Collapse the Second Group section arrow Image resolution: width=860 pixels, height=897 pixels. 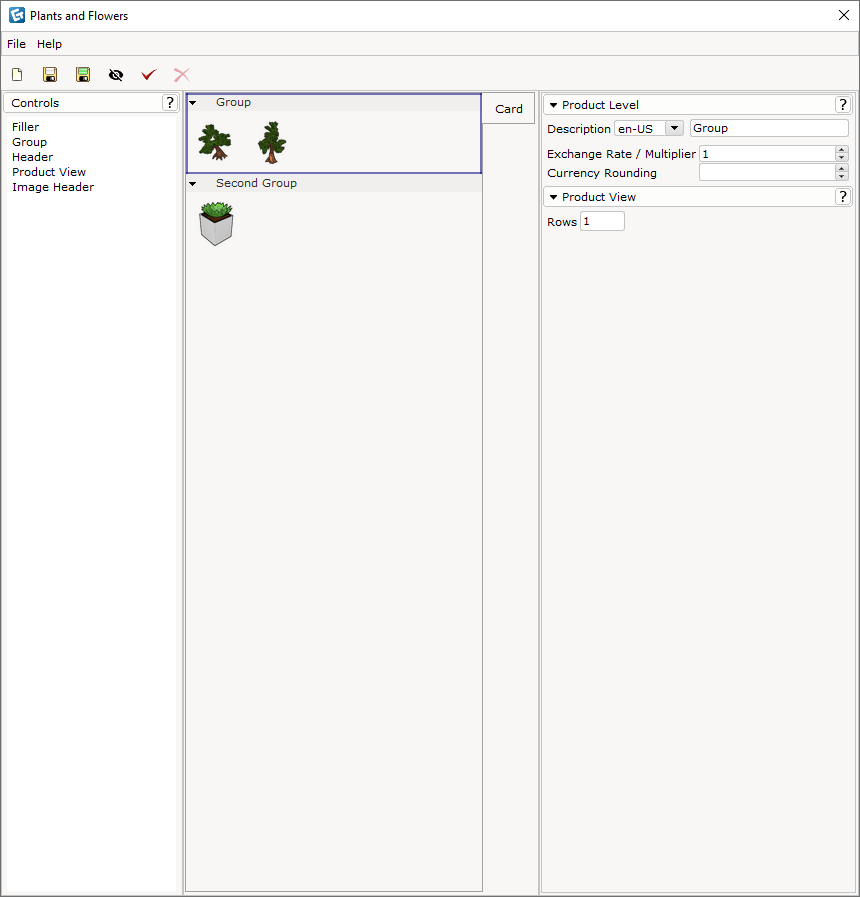point(193,184)
